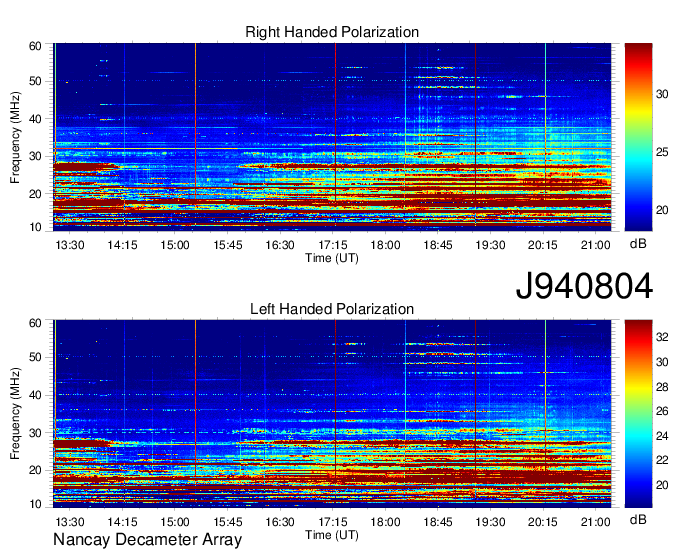Click the 13:30 time tick of Left Handed plot
This screenshot has height=552, width=680.
coord(70,522)
